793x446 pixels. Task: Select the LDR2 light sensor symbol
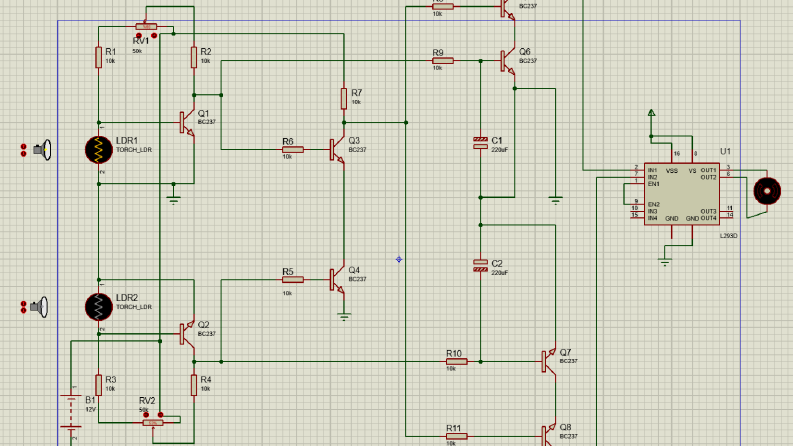[99, 307]
